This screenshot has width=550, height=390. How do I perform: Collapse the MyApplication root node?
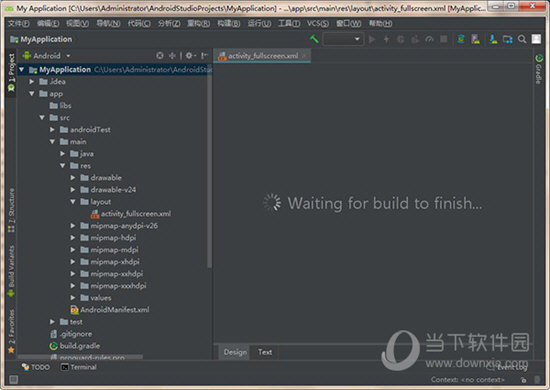click(22, 69)
